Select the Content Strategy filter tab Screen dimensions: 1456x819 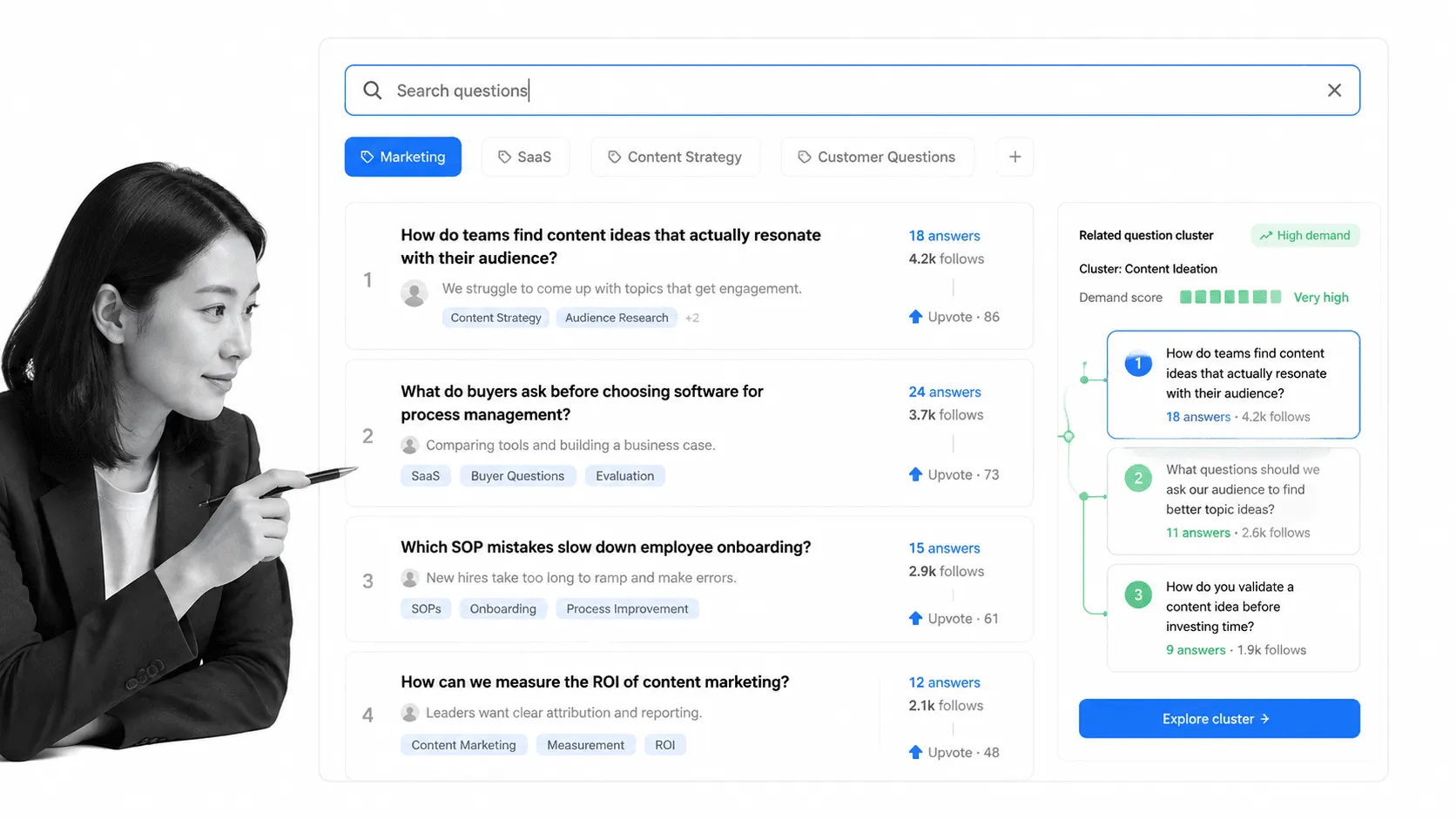(x=675, y=157)
